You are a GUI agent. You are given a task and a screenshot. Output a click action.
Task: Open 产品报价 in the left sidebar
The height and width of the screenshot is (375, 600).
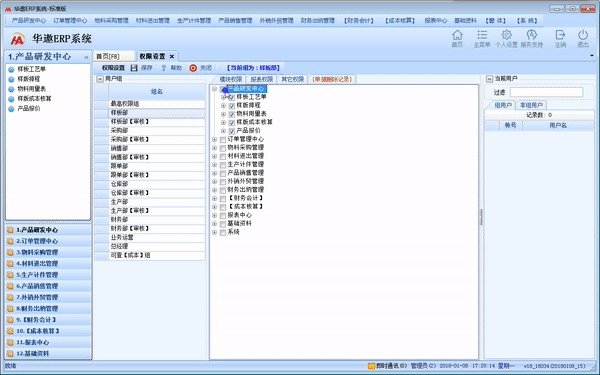pyautogui.click(x=29, y=109)
